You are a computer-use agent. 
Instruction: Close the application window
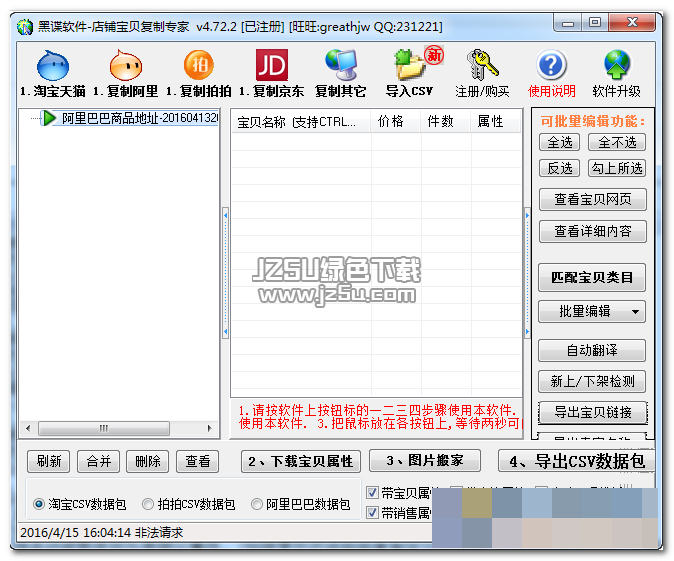(x=632, y=23)
